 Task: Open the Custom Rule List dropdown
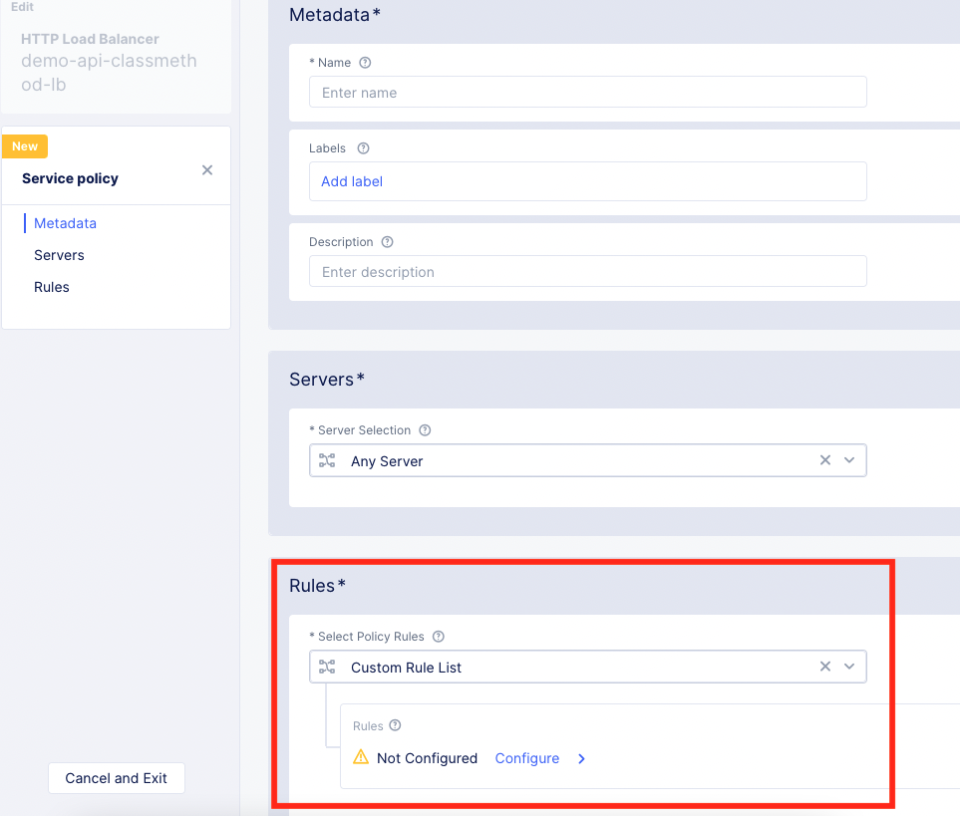pyautogui.click(x=849, y=666)
